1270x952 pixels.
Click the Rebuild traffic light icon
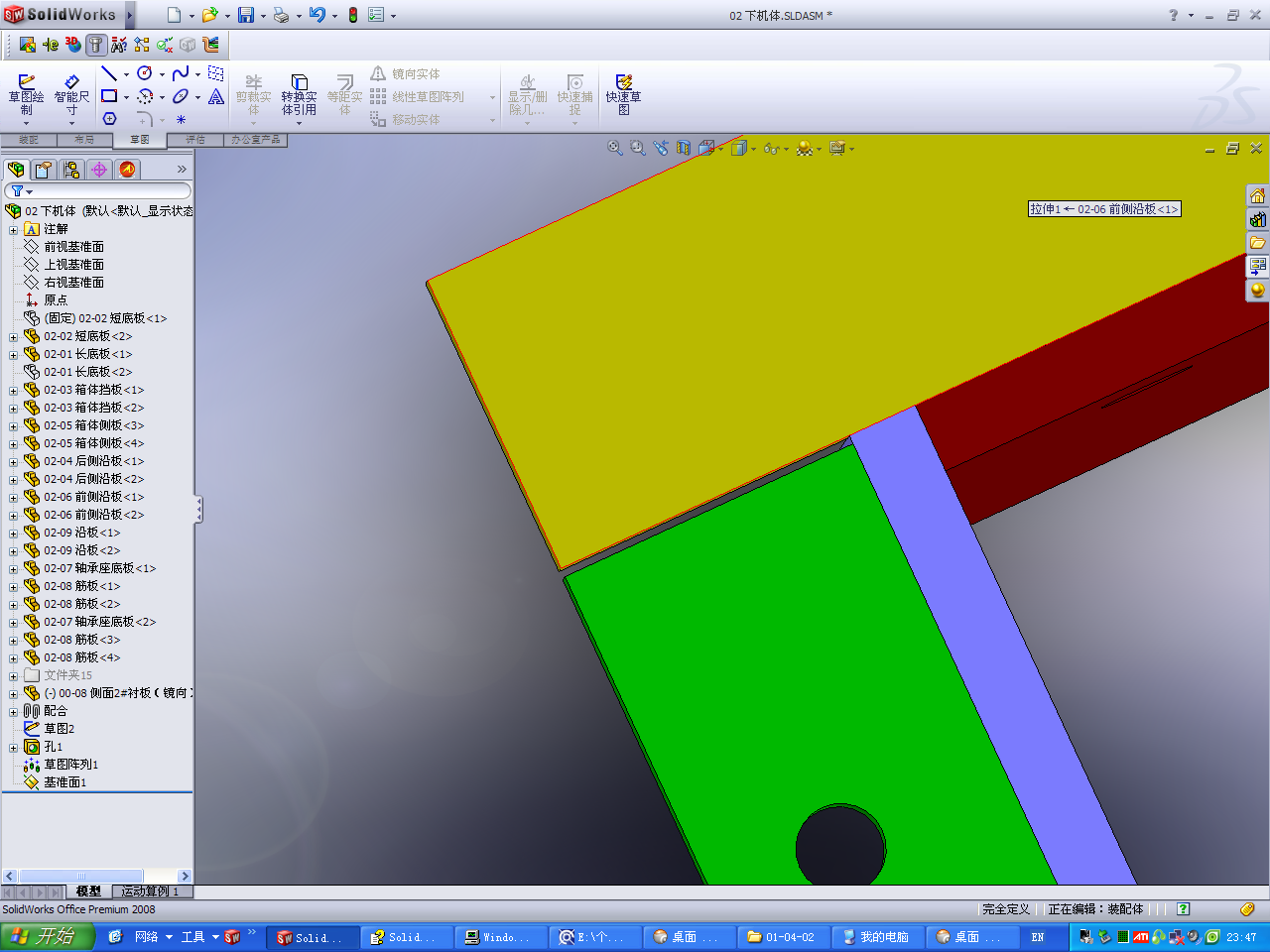coord(352,15)
